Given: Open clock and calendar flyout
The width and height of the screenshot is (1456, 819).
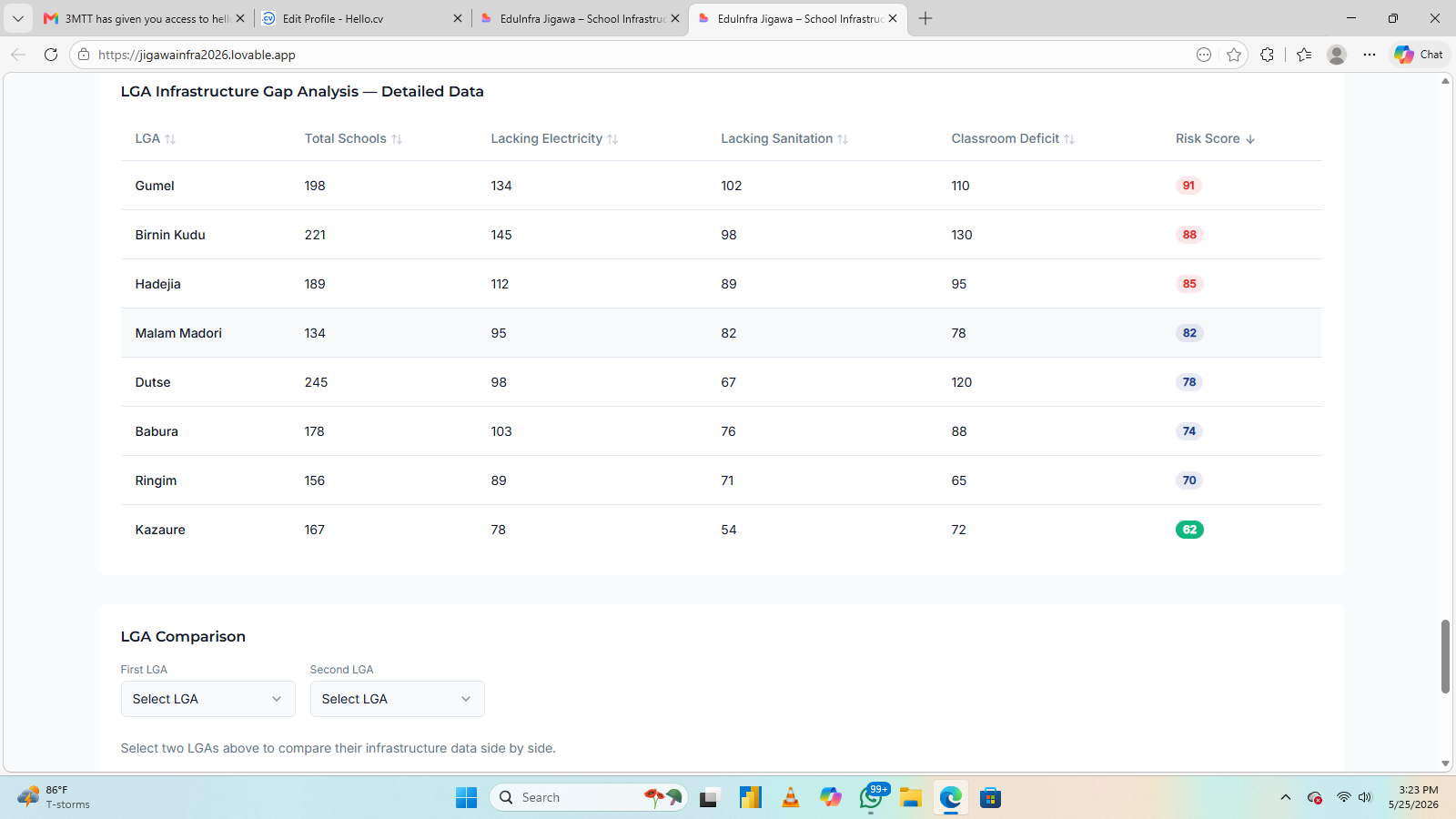Looking at the screenshot, I should [1414, 798].
